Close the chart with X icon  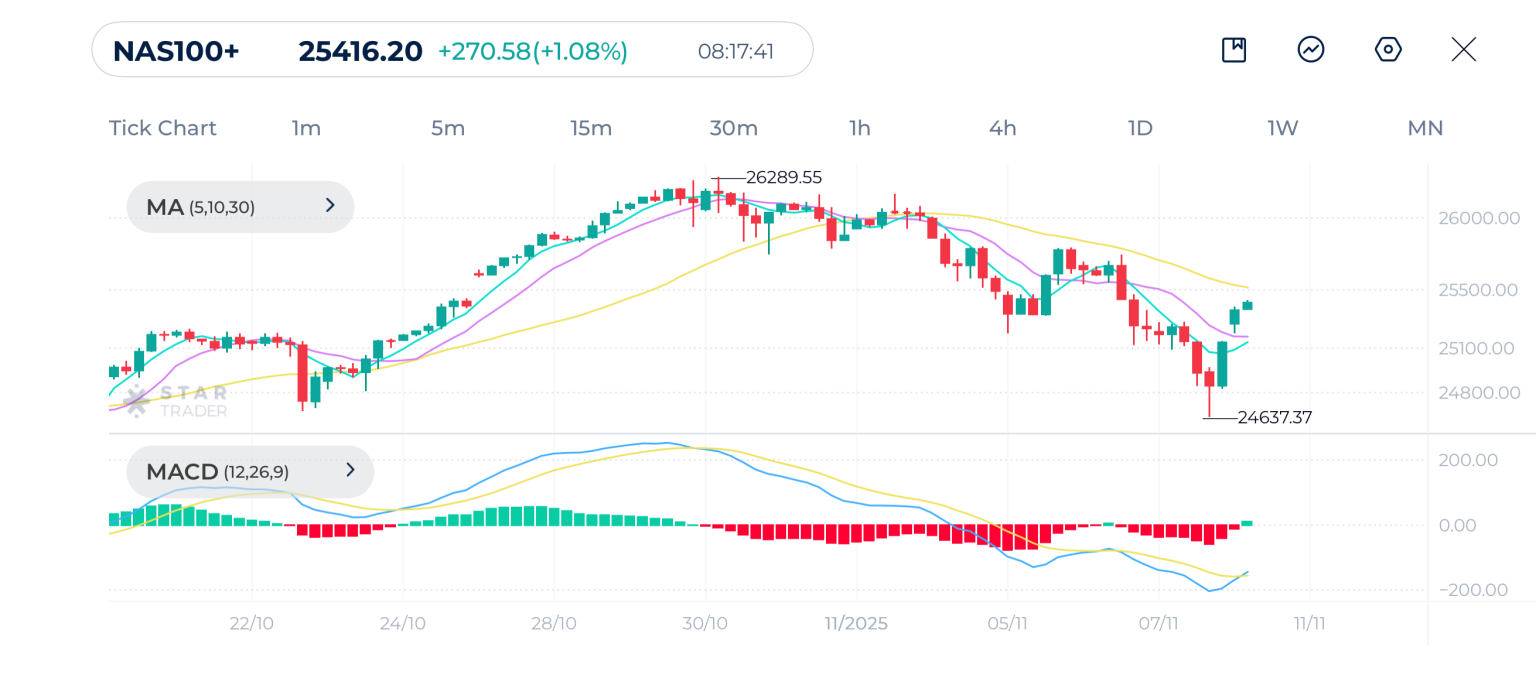click(x=1463, y=50)
